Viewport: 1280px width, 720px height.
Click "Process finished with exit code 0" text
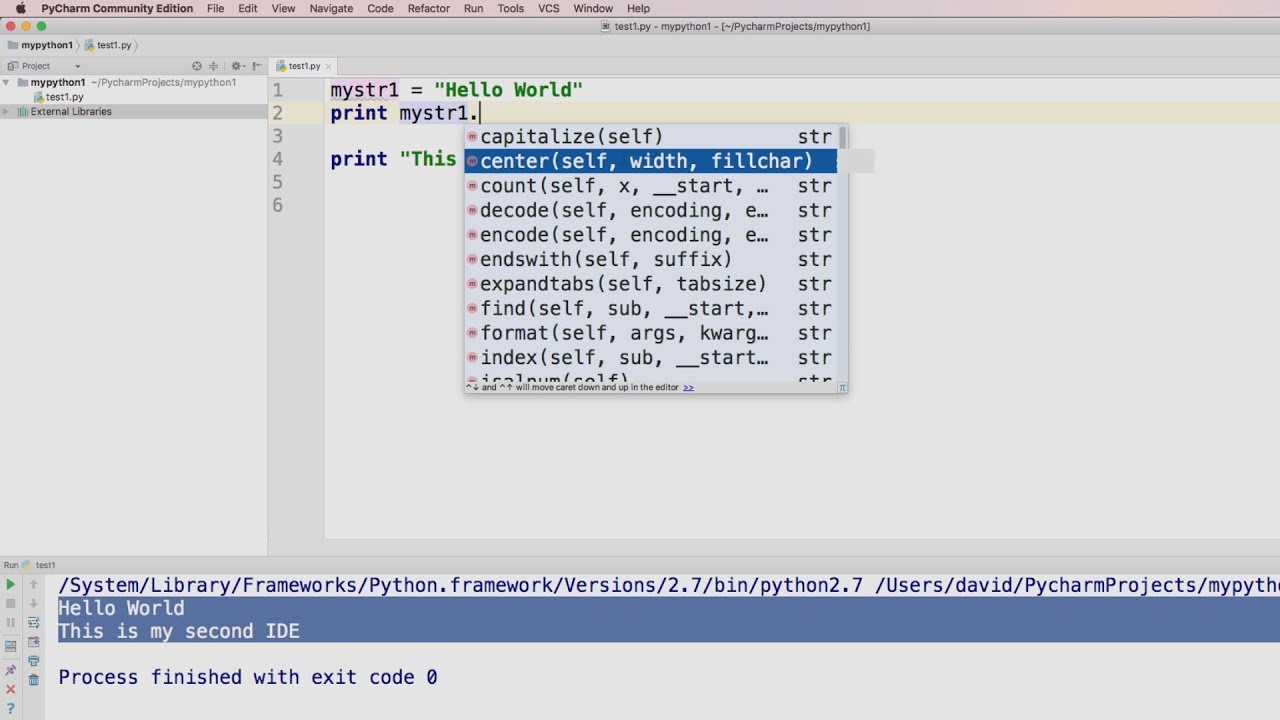(x=248, y=677)
